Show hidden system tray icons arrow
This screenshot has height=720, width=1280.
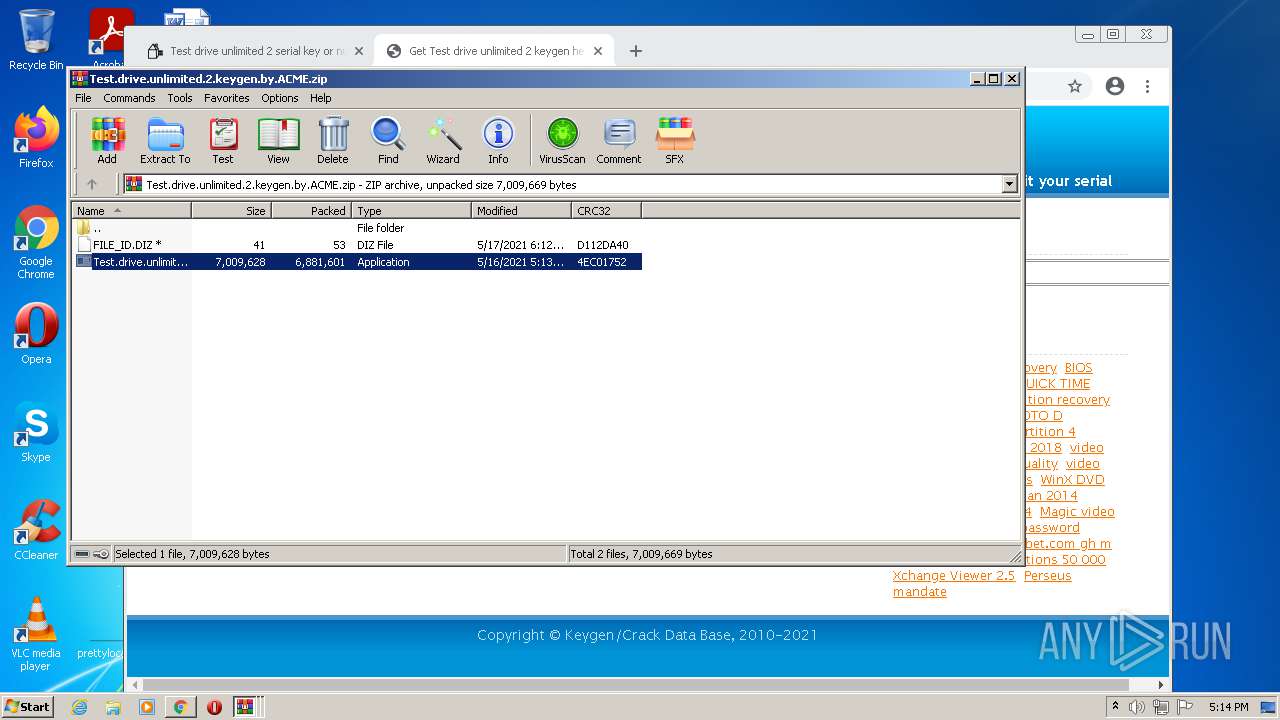1116,706
